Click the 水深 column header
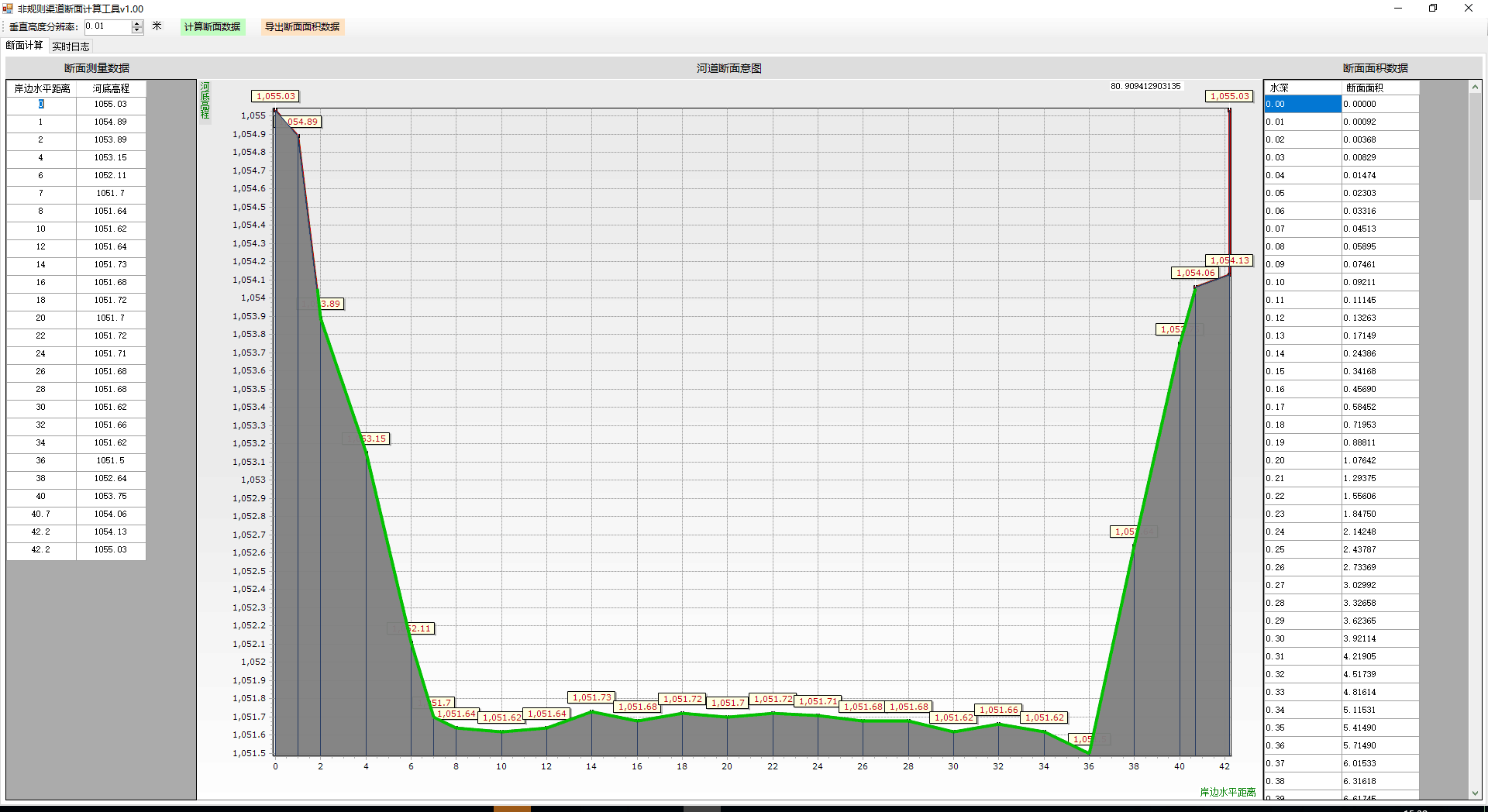The height and width of the screenshot is (812, 1488). coord(1302,88)
